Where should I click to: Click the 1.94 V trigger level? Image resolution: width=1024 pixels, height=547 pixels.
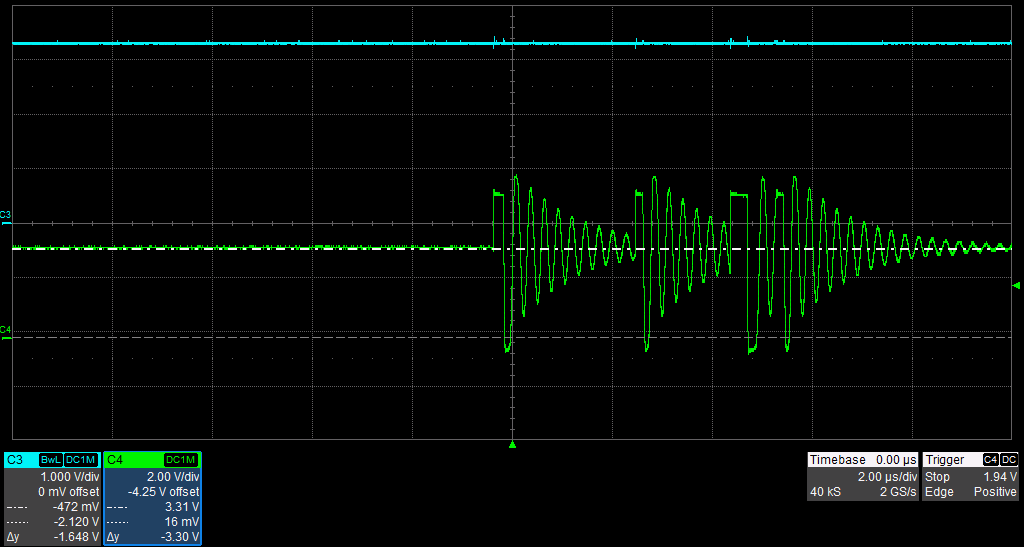(x=1000, y=477)
